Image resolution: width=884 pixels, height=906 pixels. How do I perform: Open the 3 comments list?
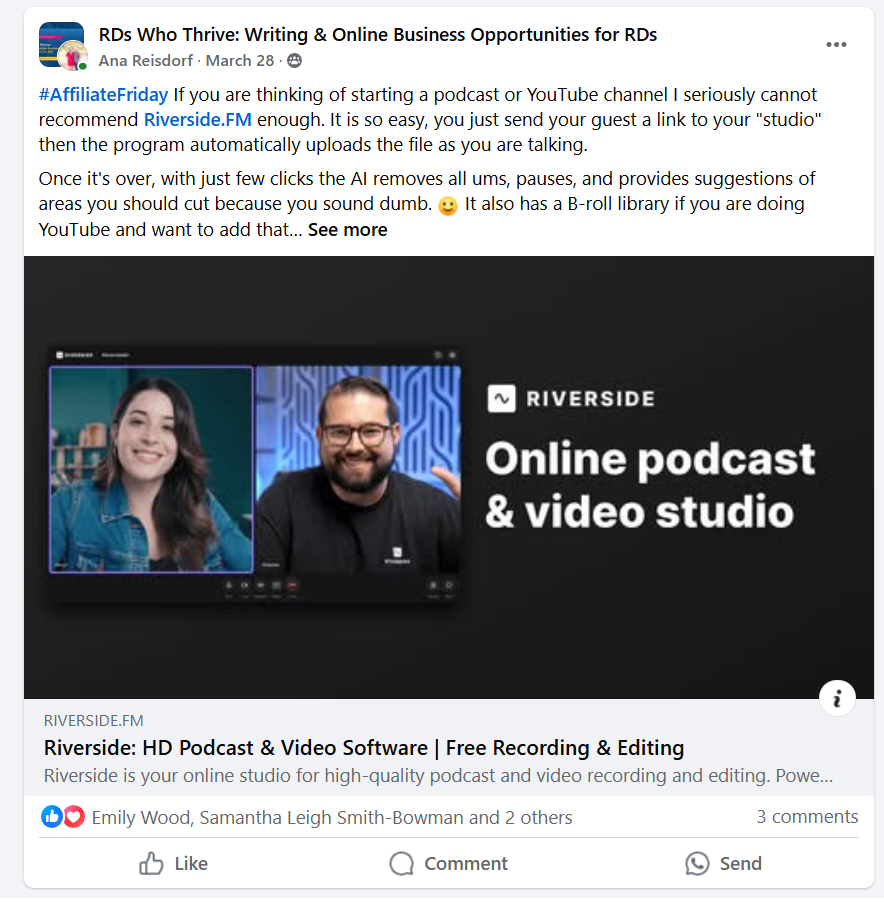coord(807,816)
